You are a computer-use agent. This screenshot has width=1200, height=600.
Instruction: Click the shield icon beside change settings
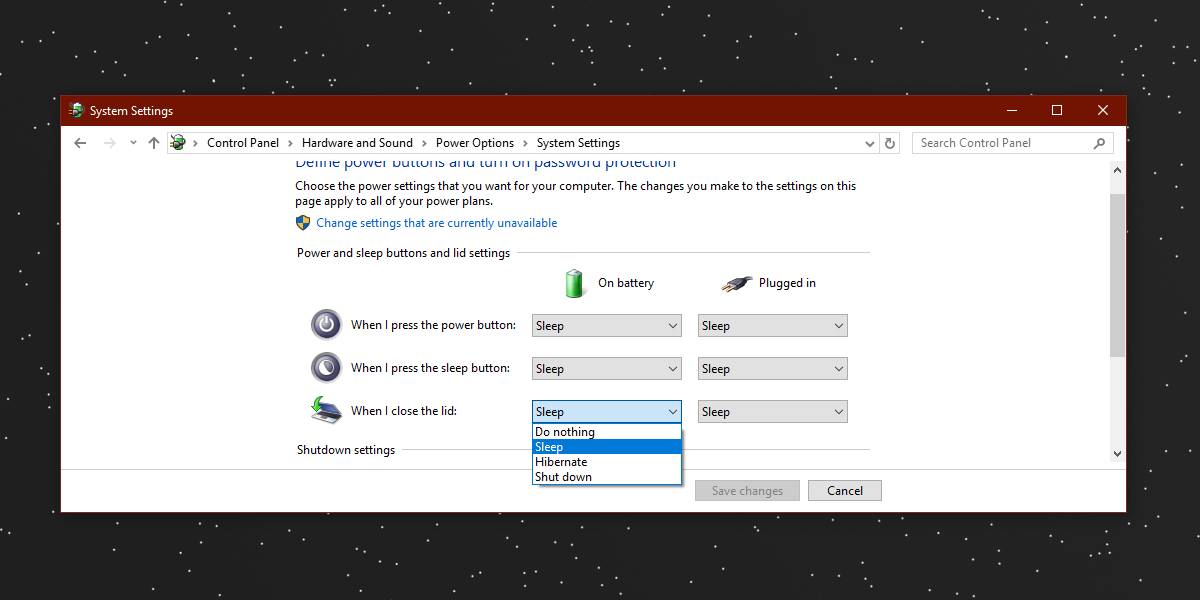[x=303, y=223]
